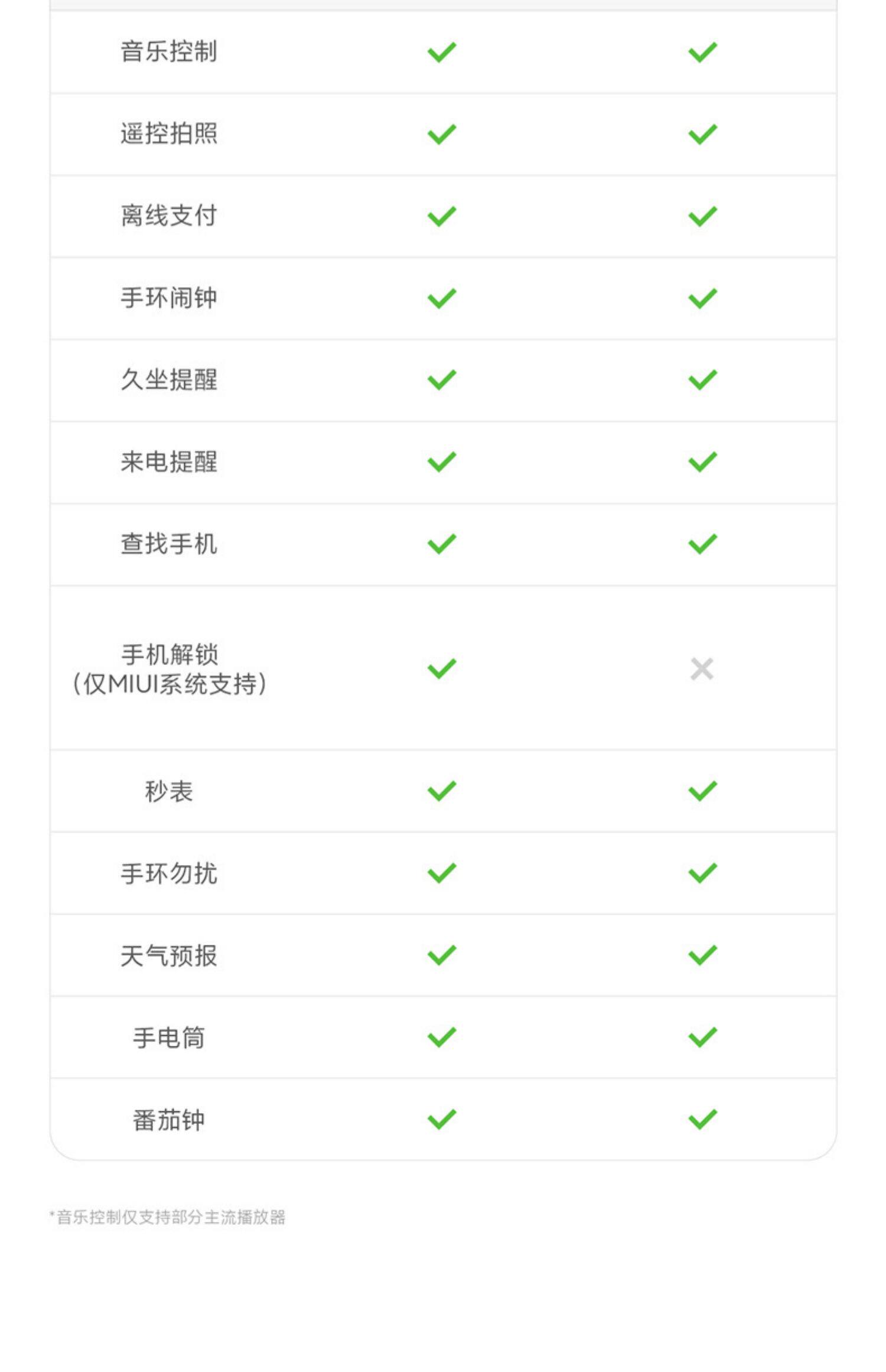The image size is (886, 1372).
Task: Click second-column checkmark for 天气预报
Action: [702, 955]
